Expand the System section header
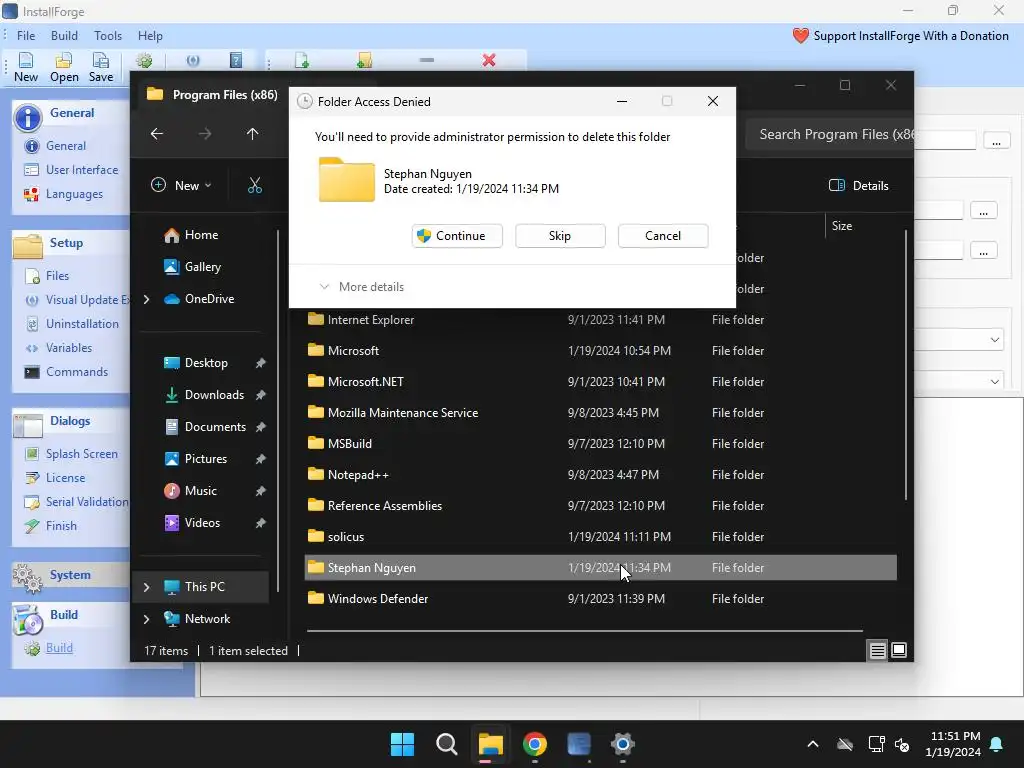Screen dimensions: 1024x768 pos(70,575)
